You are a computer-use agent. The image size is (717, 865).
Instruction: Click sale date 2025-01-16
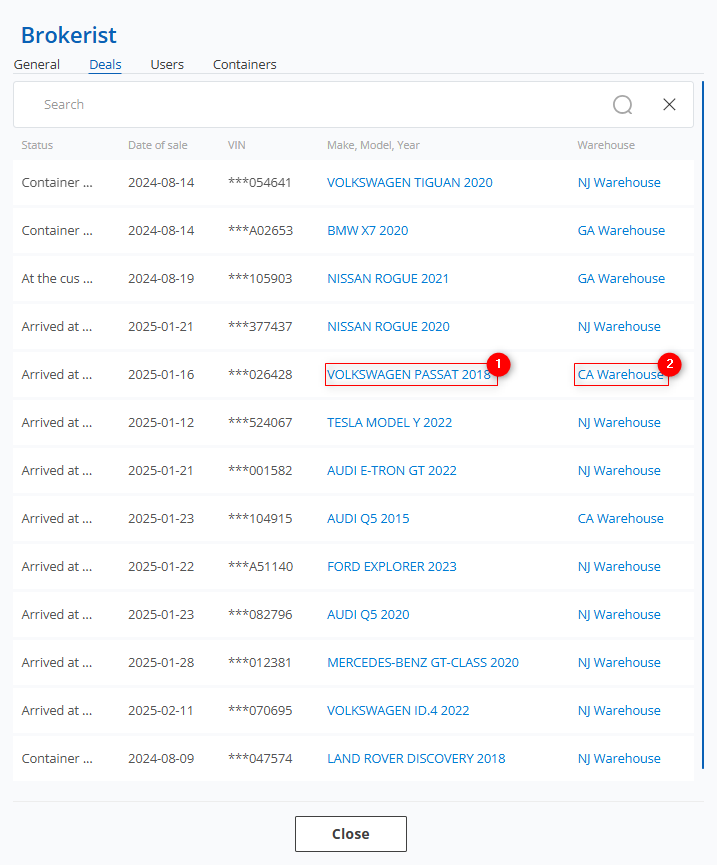(x=161, y=375)
